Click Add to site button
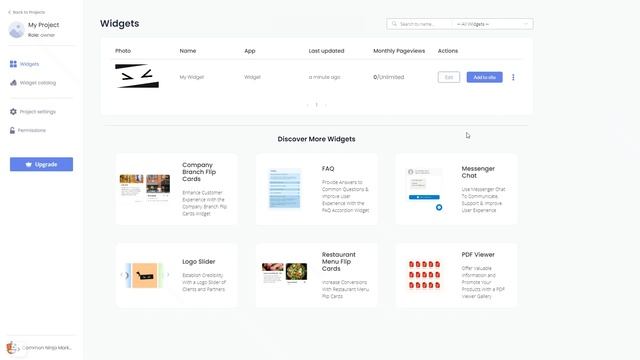Viewport: 640px width, 360px height. click(484, 77)
